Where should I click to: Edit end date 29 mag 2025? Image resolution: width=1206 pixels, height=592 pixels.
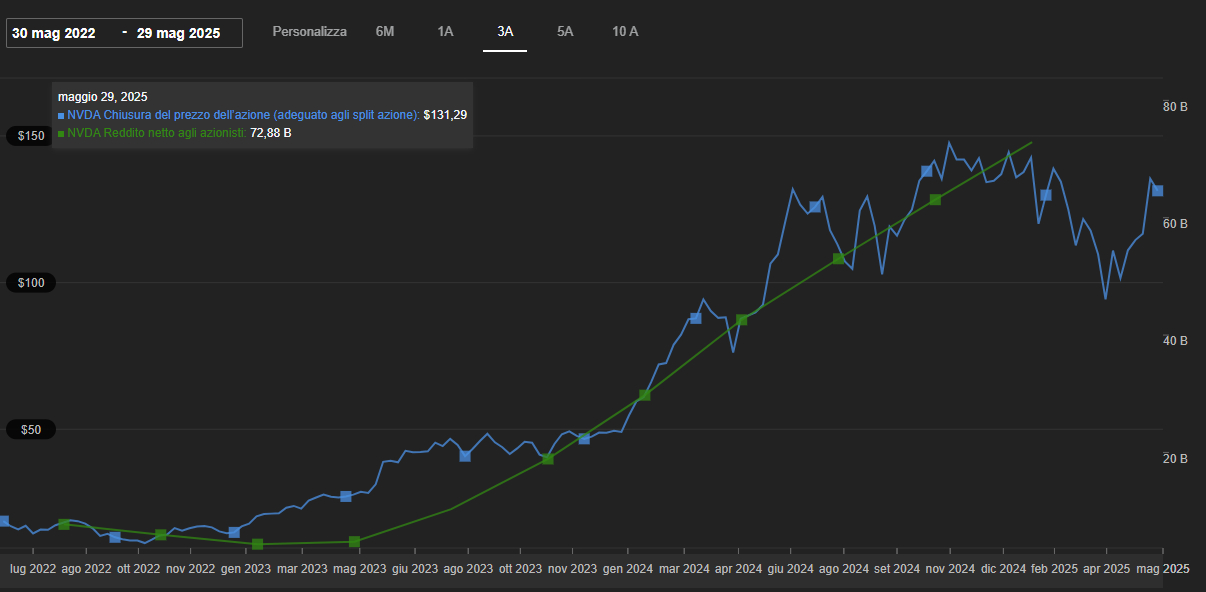[x=179, y=33]
